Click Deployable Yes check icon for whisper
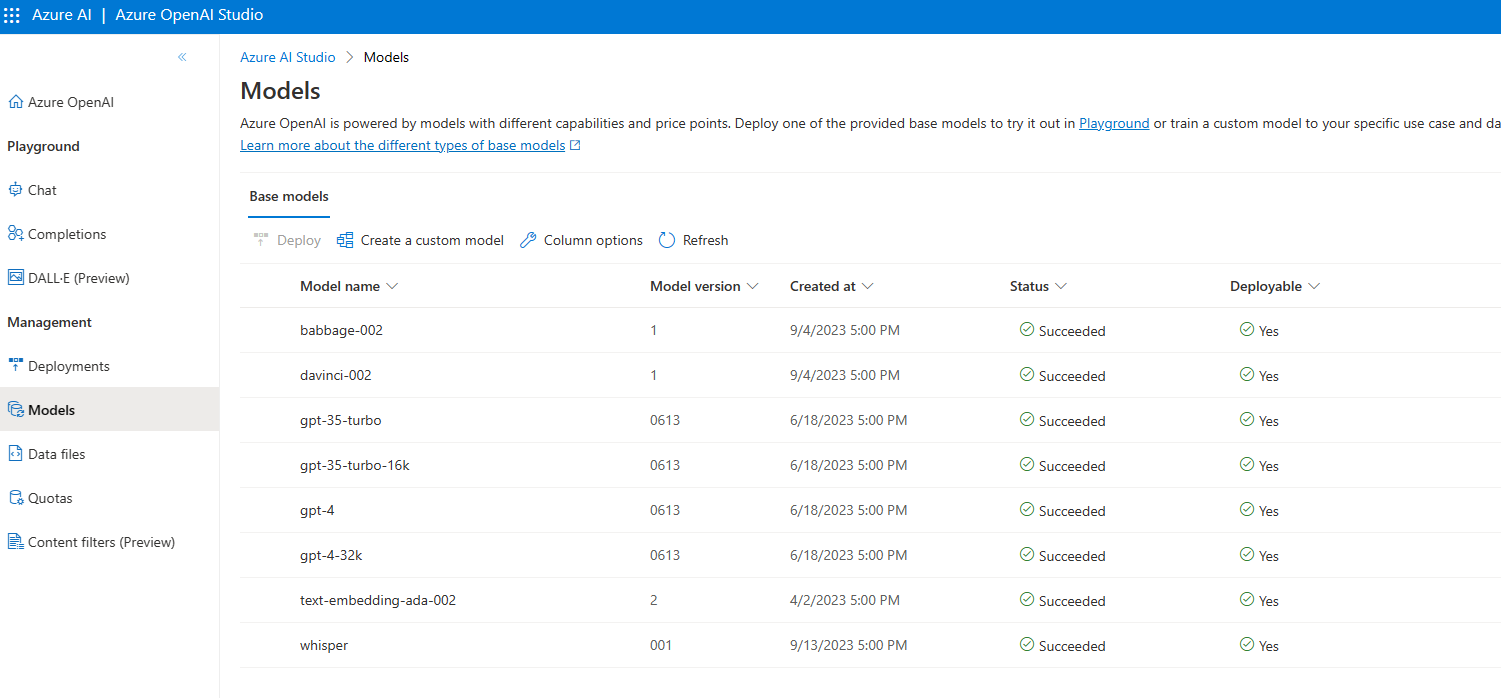 (1247, 644)
